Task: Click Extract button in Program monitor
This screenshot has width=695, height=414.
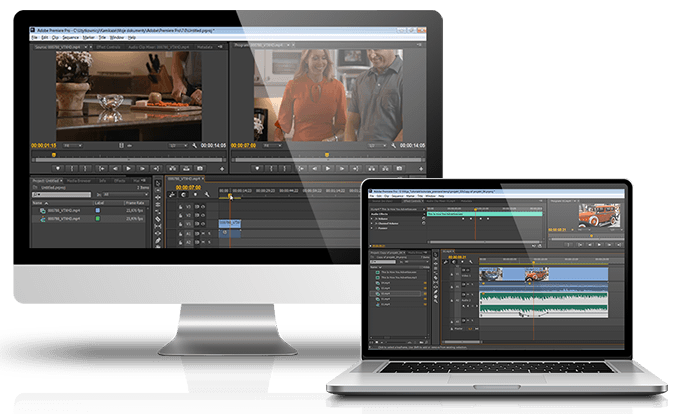Action: (x=385, y=168)
